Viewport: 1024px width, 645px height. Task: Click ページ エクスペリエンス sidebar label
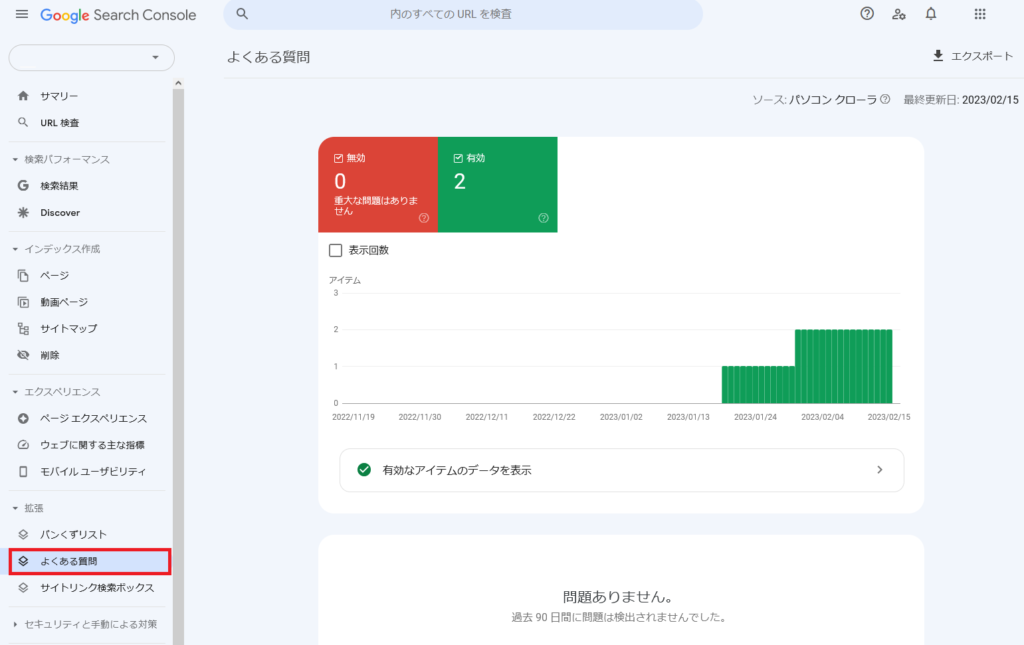[93, 418]
